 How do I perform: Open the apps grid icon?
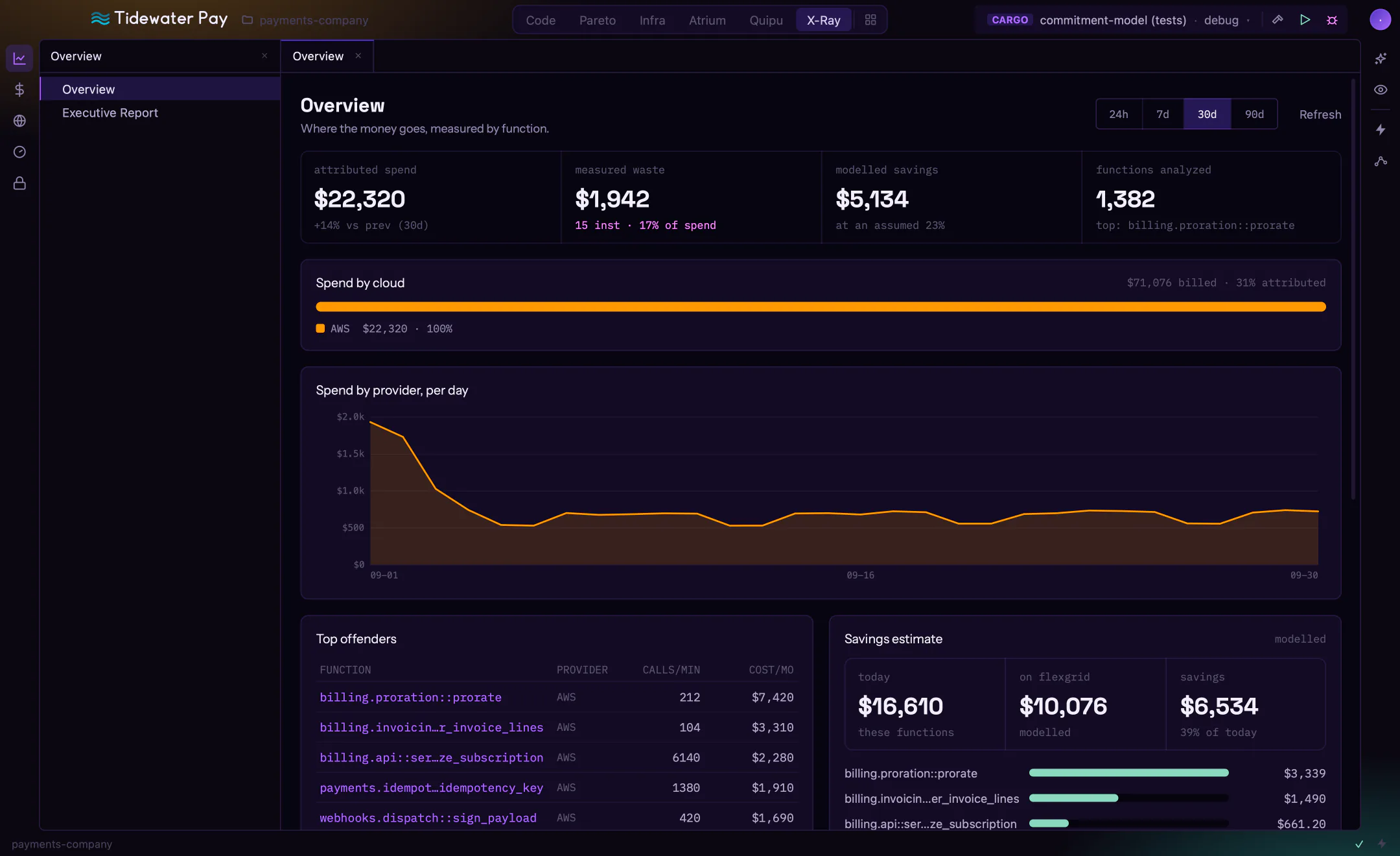coord(870,20)
